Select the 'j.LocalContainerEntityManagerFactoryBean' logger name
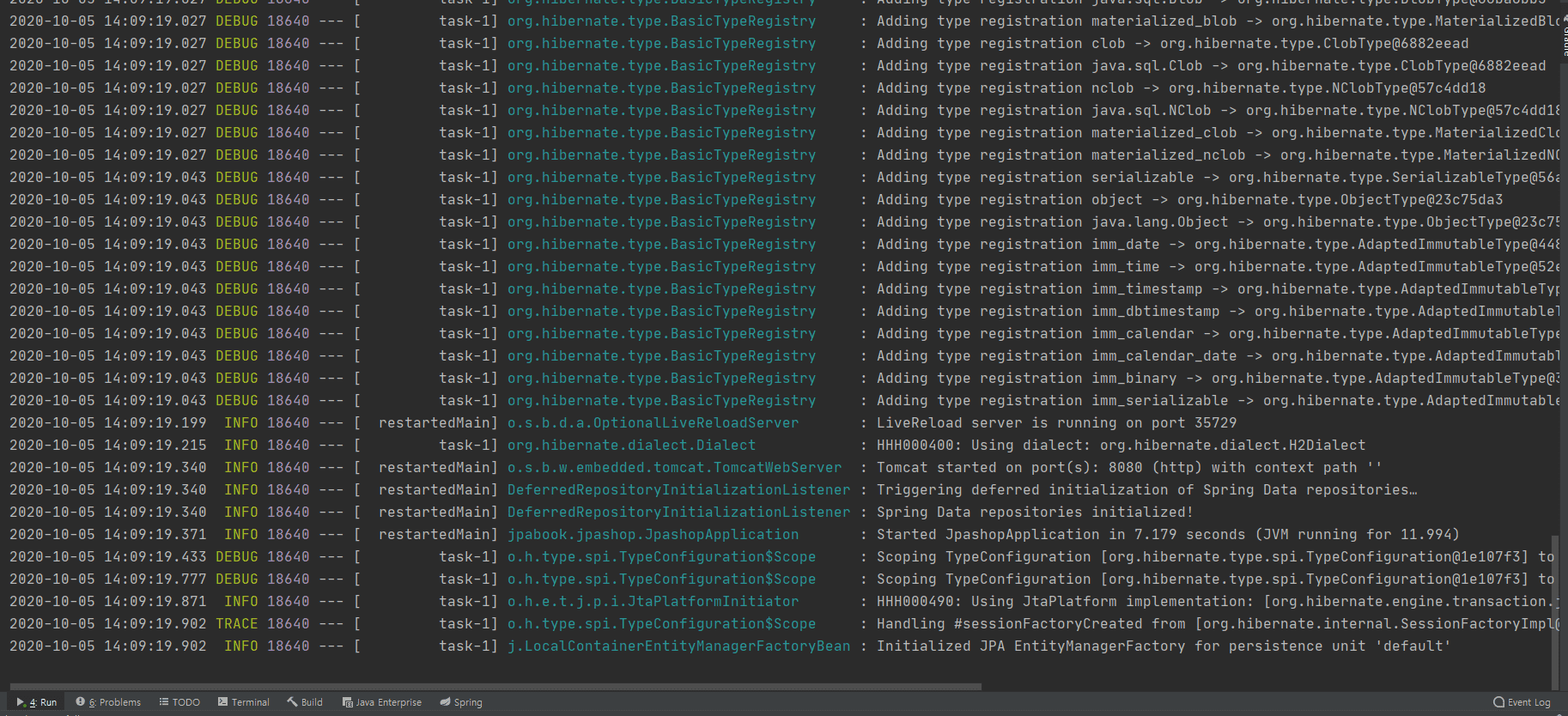 (x=678, y=646)
